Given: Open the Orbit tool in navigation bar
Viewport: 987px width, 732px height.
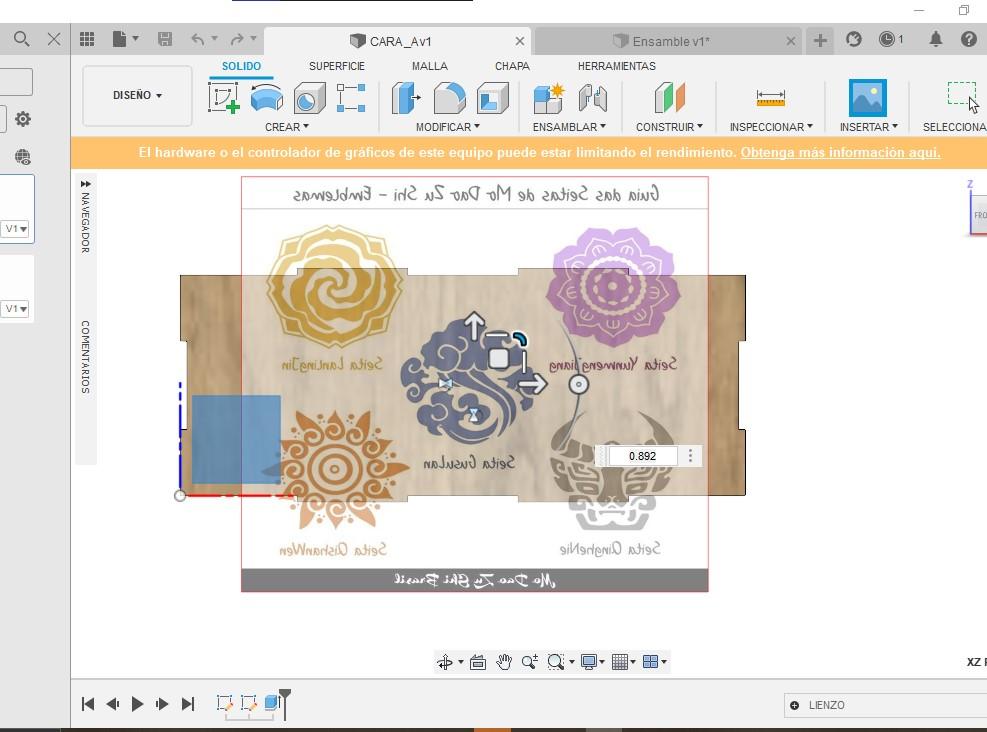Looking at the screenshot, I should [444, 662].
